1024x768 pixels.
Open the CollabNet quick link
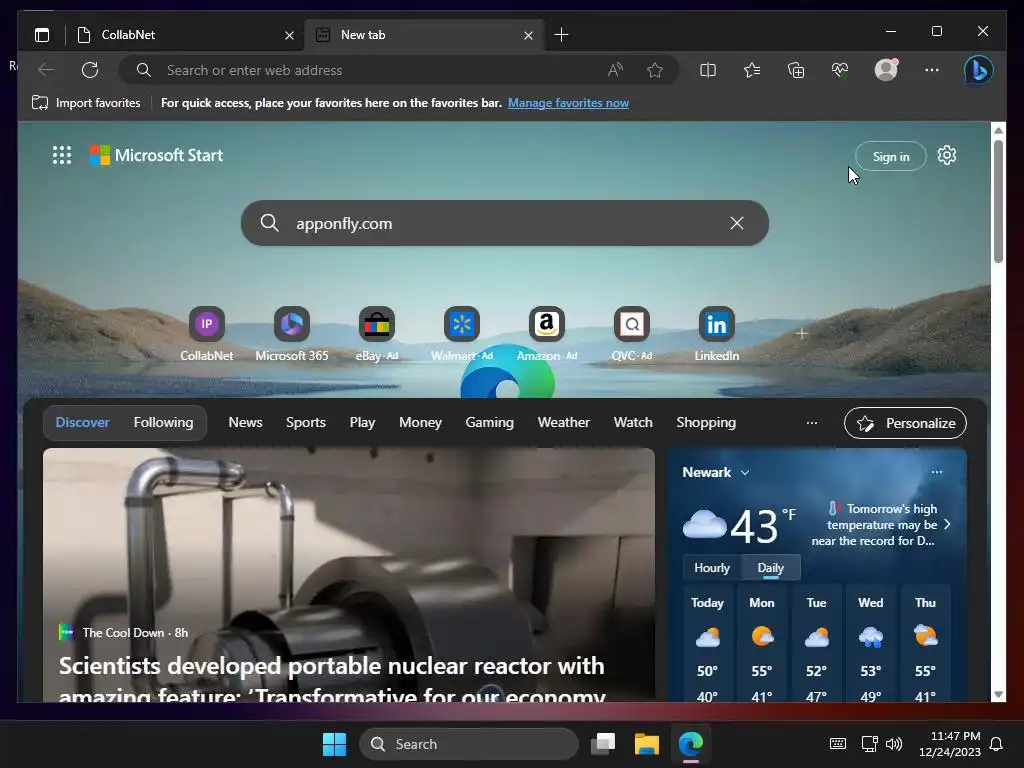(x=206, y=333)
